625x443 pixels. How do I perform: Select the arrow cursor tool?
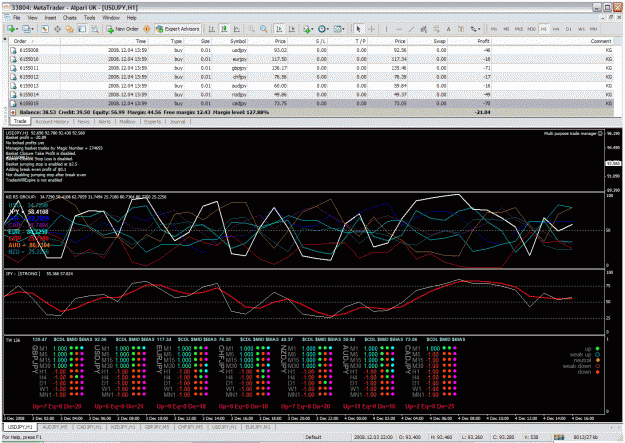(x=358, y=29)
